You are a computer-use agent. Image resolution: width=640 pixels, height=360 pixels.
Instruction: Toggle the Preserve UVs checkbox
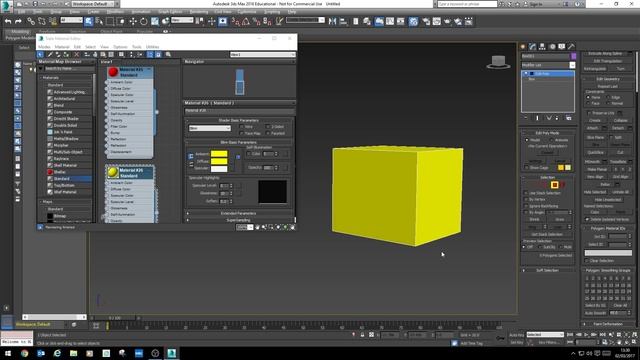point(589,113)
